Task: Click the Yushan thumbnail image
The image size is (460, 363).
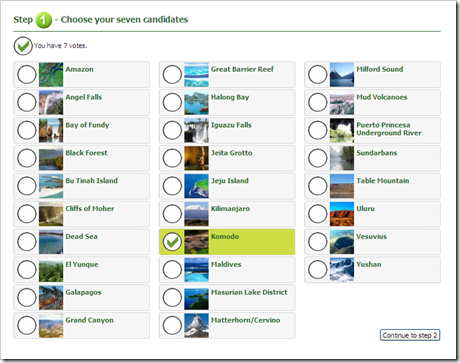Action: (342, 270)
